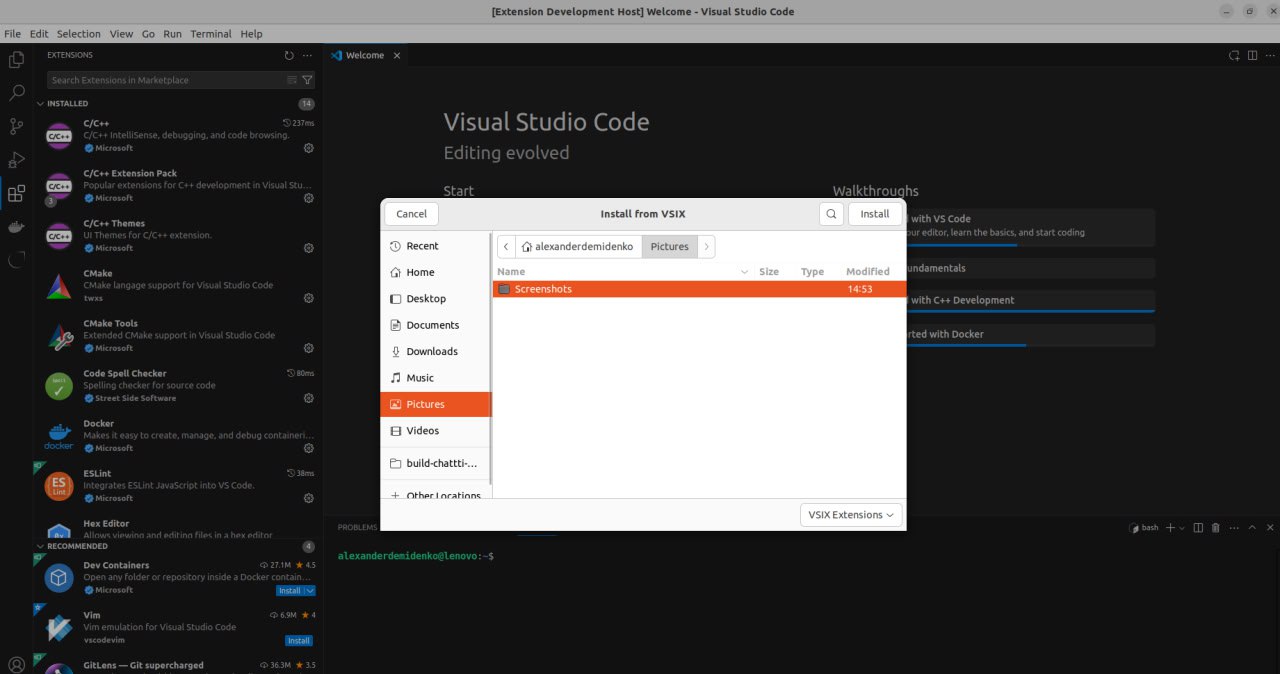Open the Run and Debug view

(x=16, y=160)
